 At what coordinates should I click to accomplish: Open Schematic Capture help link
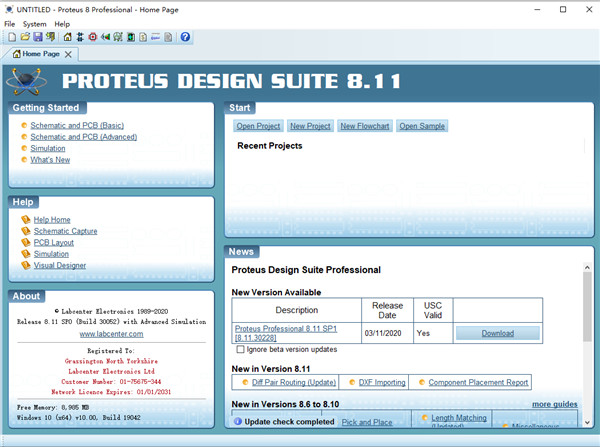pyautogui.click(x=65, y=231)
